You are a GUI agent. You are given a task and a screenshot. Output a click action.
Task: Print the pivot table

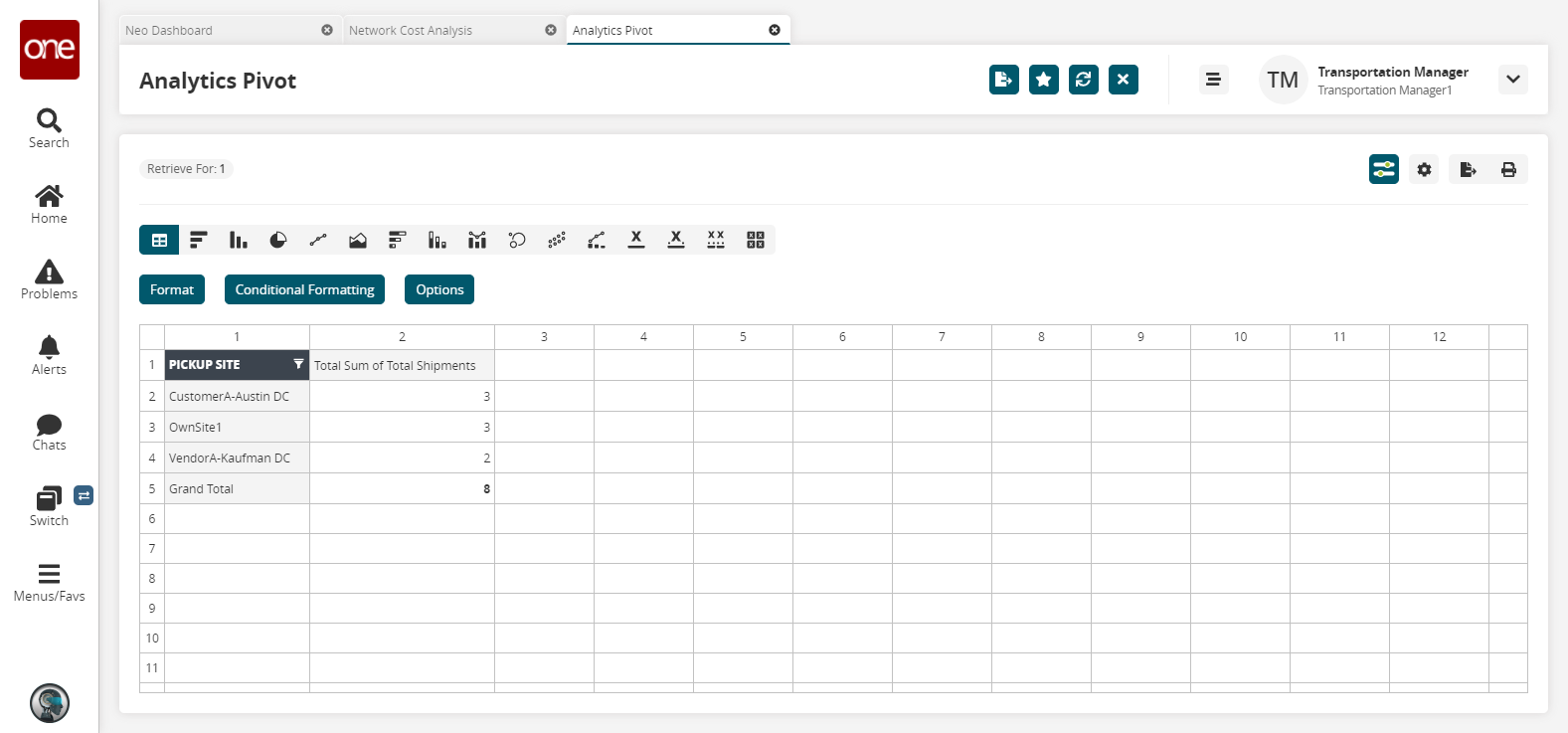(1507, 169)
